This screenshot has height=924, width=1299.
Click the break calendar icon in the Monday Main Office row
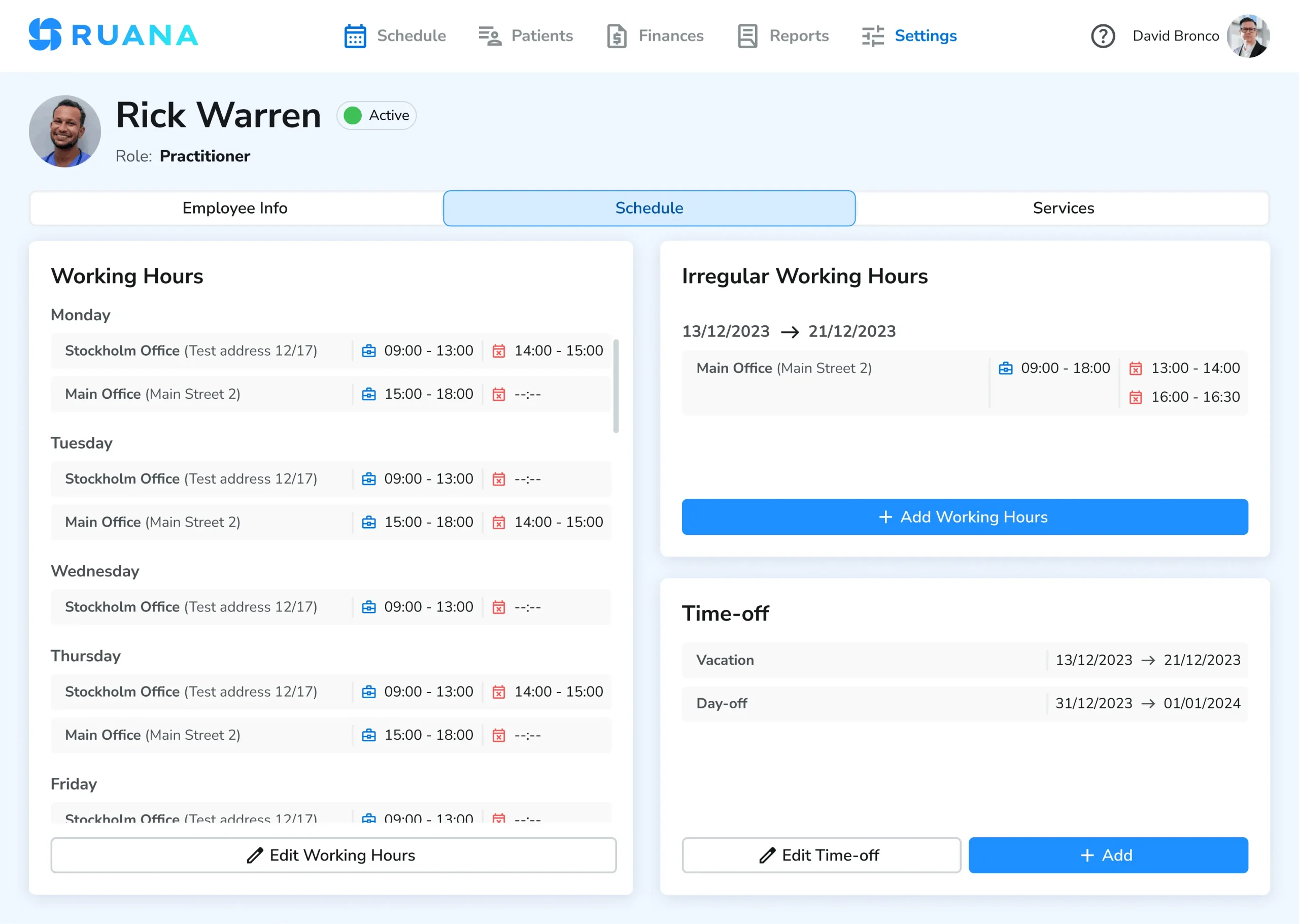click(x=498, y=394)
